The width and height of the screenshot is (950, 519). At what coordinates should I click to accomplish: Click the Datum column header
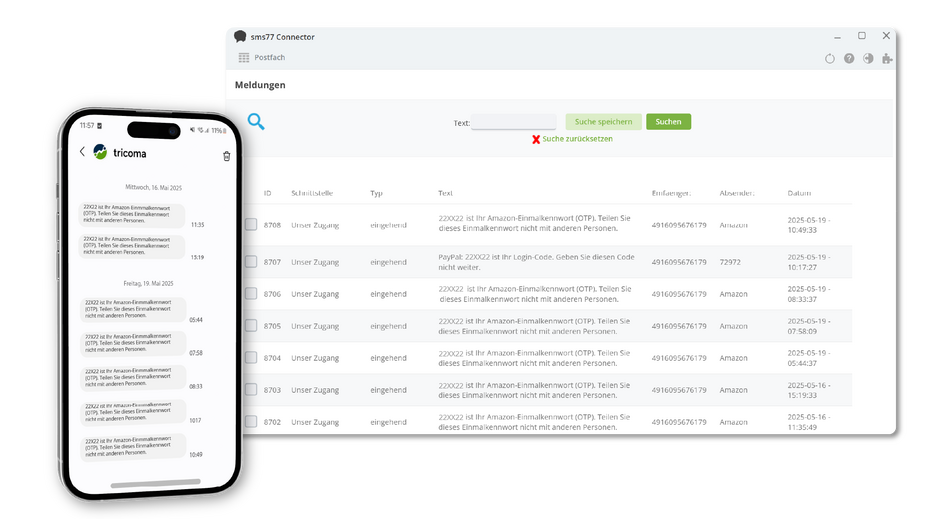click(799, 193)
